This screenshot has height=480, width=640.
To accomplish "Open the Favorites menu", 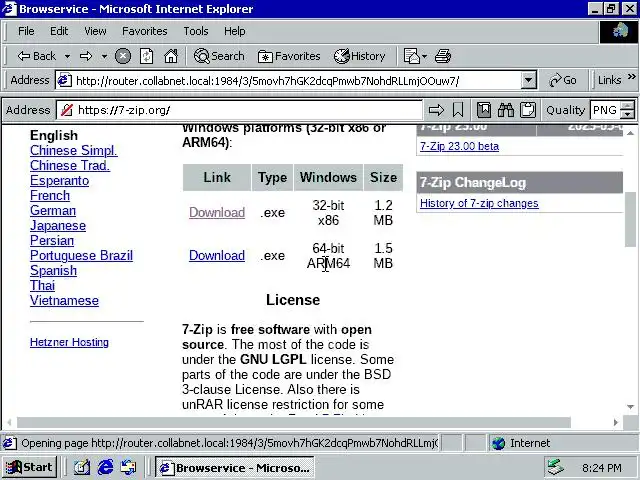I will tap(144, 31).
